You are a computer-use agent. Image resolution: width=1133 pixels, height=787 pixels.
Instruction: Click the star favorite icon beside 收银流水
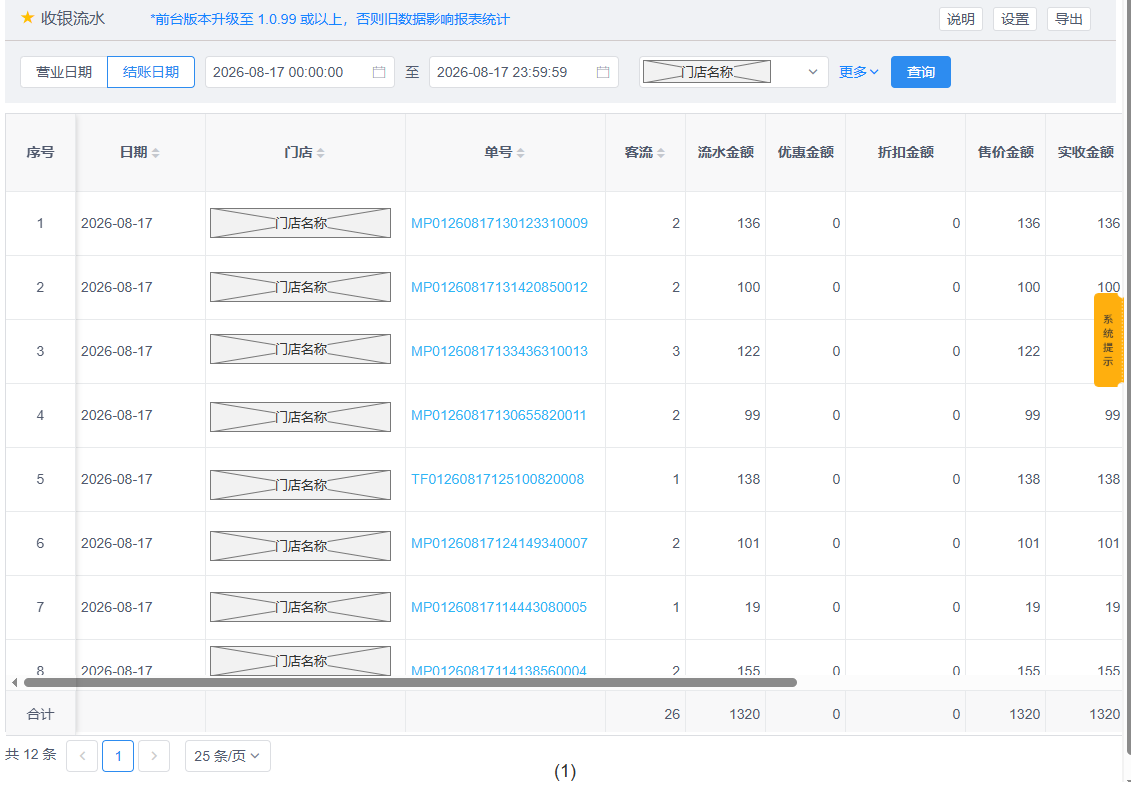pyautogui.click(x=27, y=18)
